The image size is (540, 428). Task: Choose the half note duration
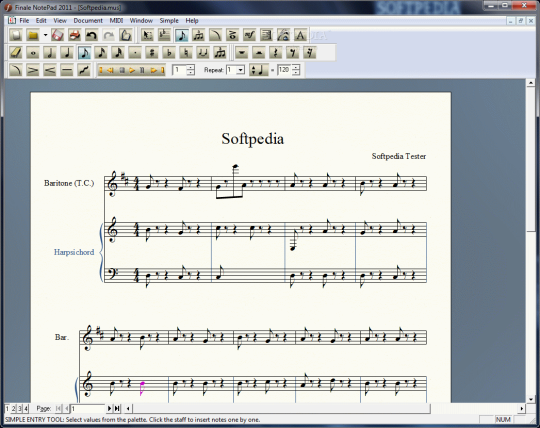pyautogui.click(x=50, y=53)
